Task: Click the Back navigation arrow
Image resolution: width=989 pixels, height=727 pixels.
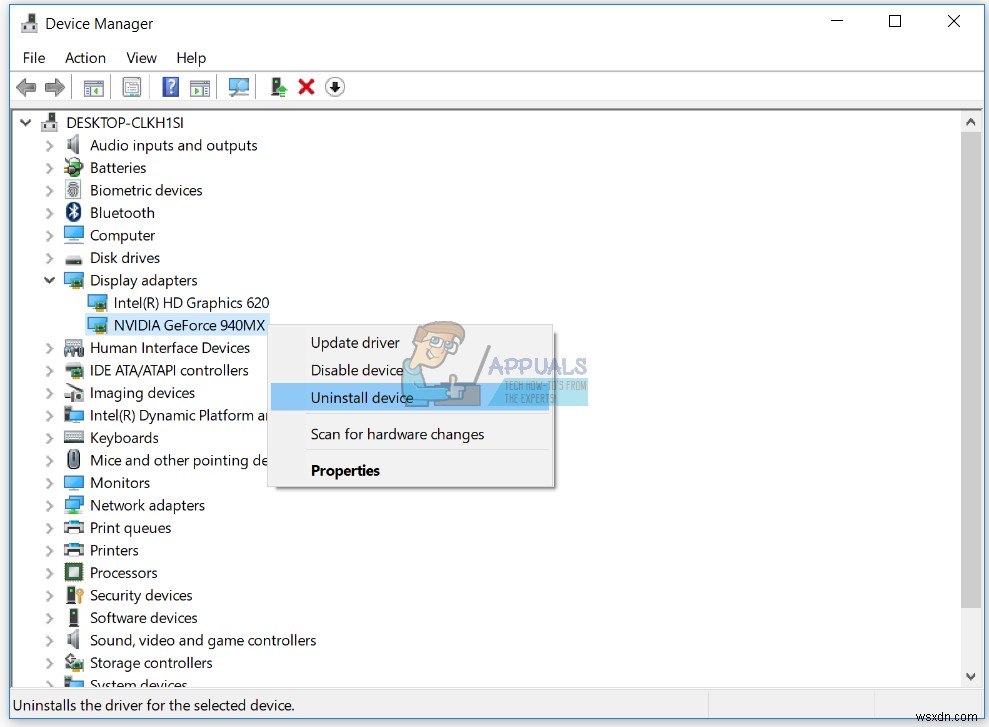Action: click(x=26, y=87)
